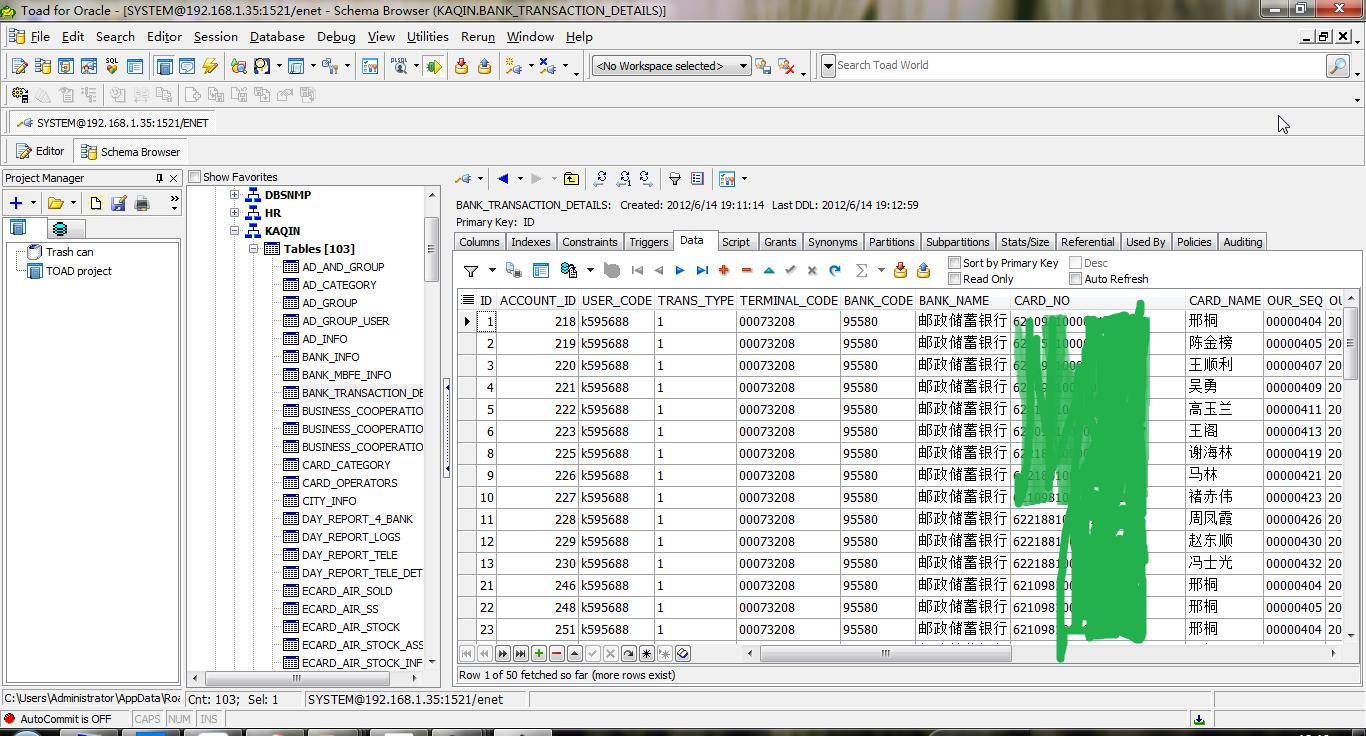Switch to the Script tab

pos(736,242)
